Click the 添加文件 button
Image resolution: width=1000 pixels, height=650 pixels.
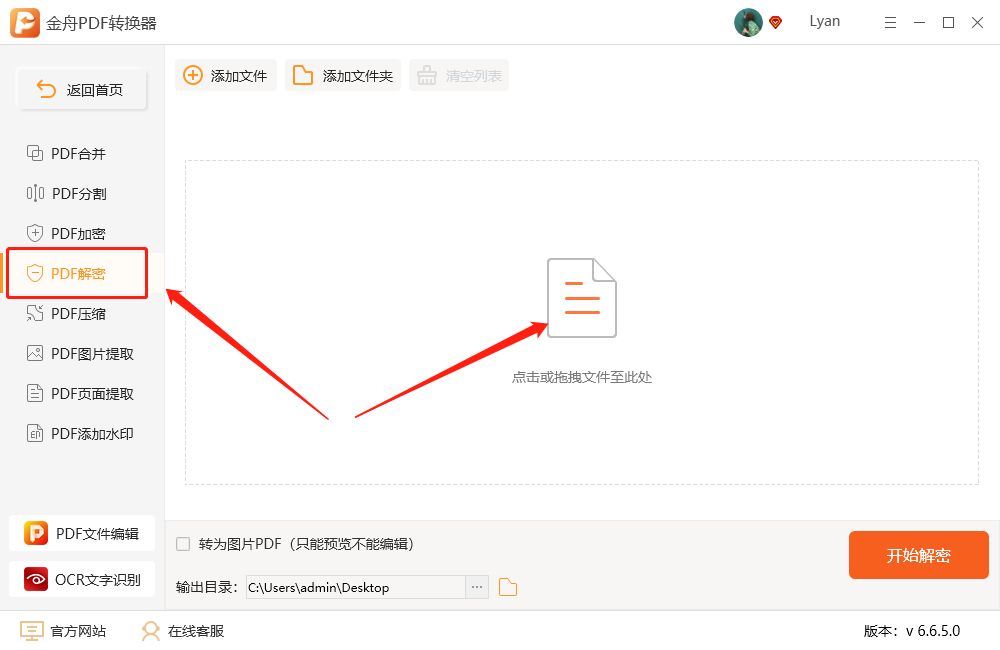226,75
